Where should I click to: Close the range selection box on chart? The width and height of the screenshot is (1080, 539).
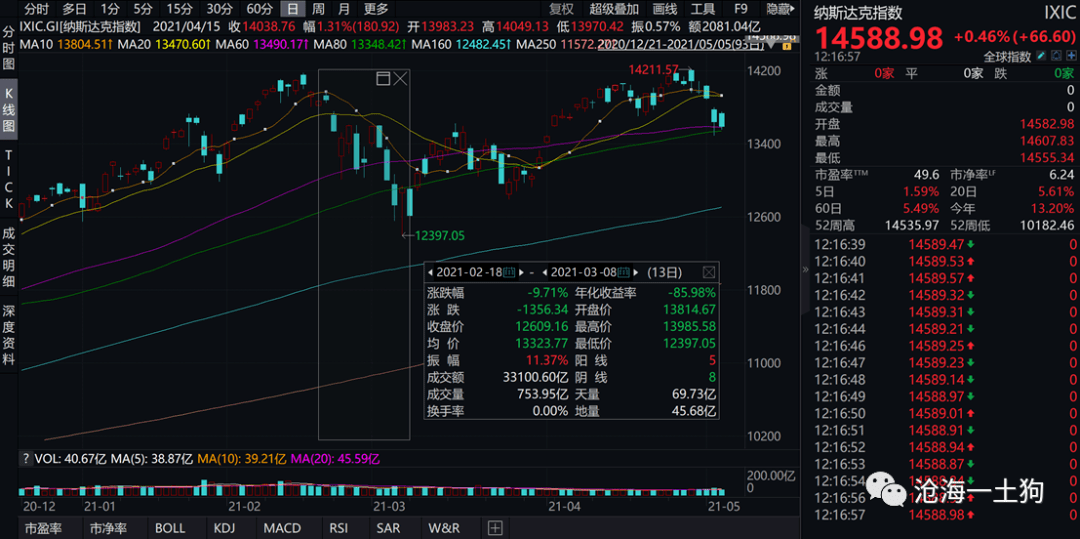(400, 78)
